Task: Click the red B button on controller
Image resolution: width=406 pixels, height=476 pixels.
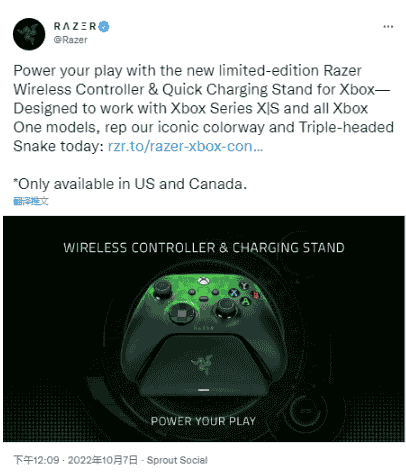Action: tap(256, 295)
